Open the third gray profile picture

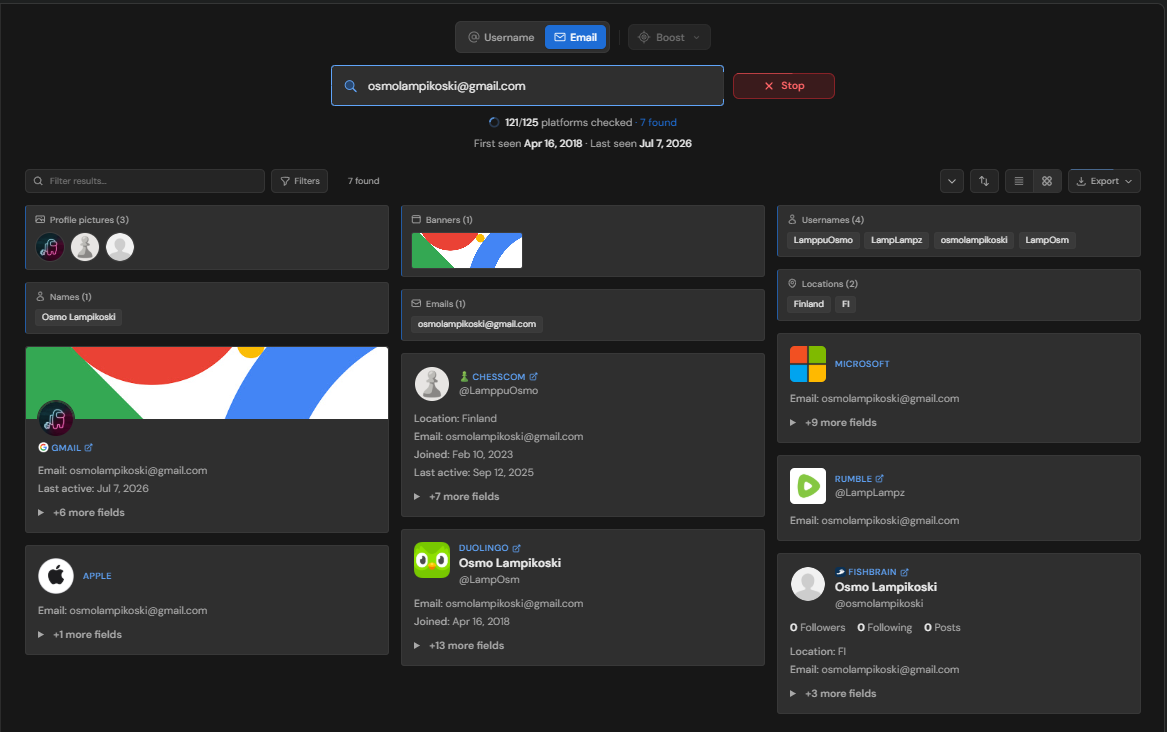[x=120, y=247]
